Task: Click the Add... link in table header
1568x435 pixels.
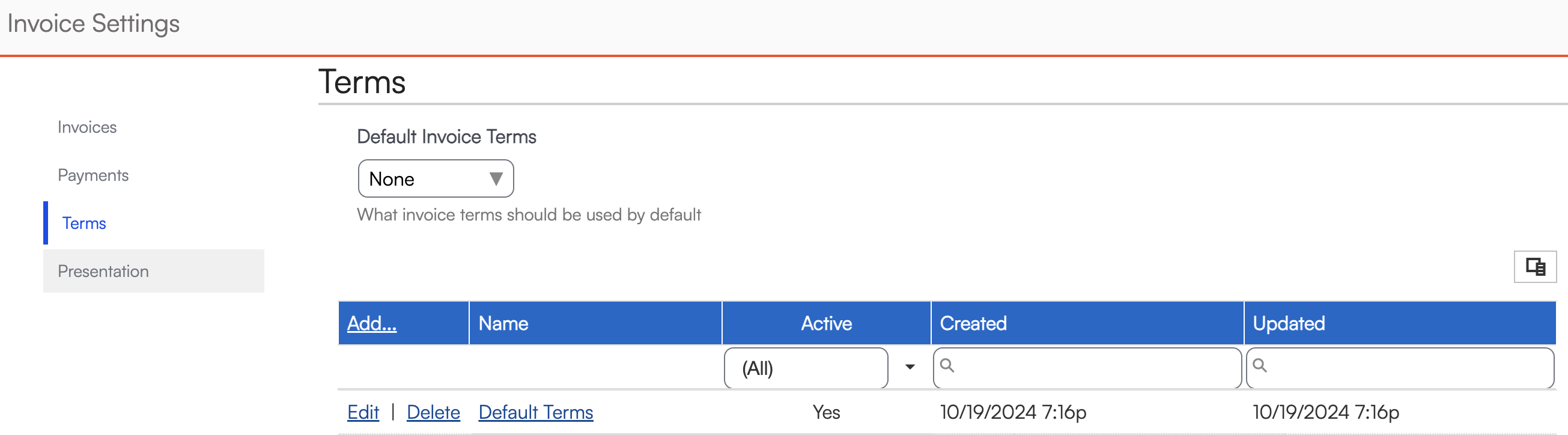Action: (x=371, y=323)
